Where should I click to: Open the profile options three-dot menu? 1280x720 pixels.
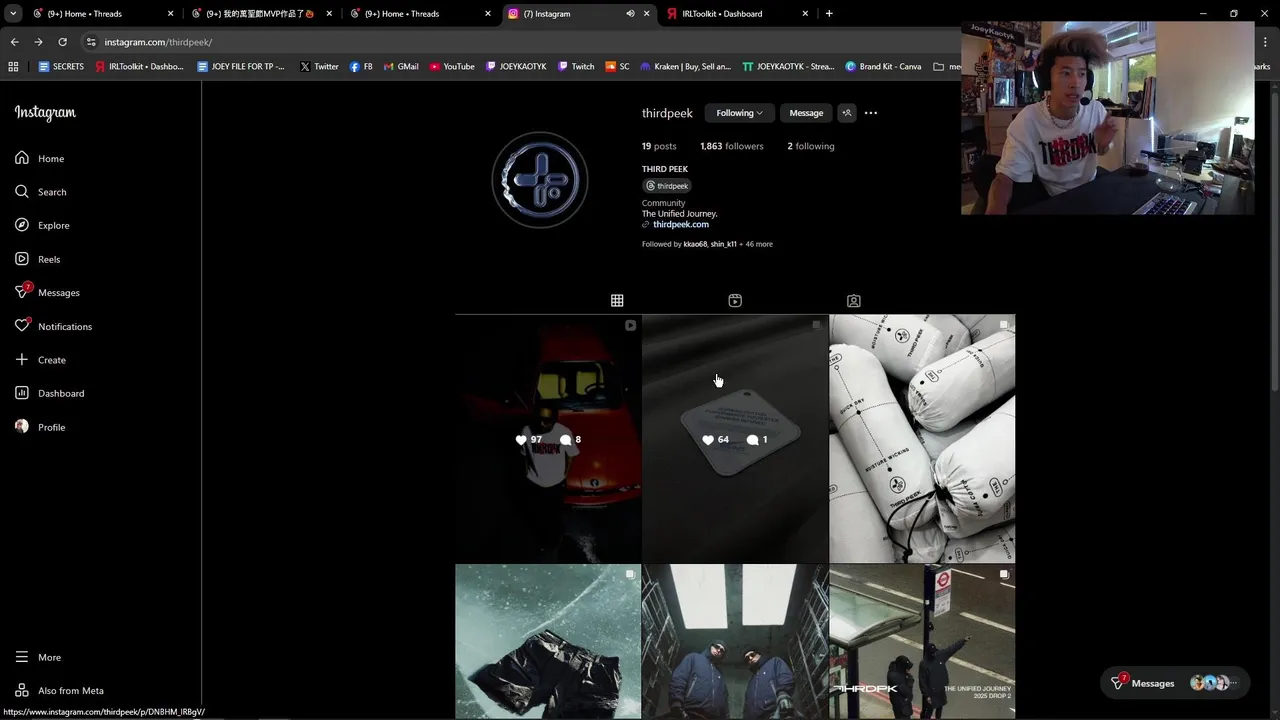(x=871, y=113)
